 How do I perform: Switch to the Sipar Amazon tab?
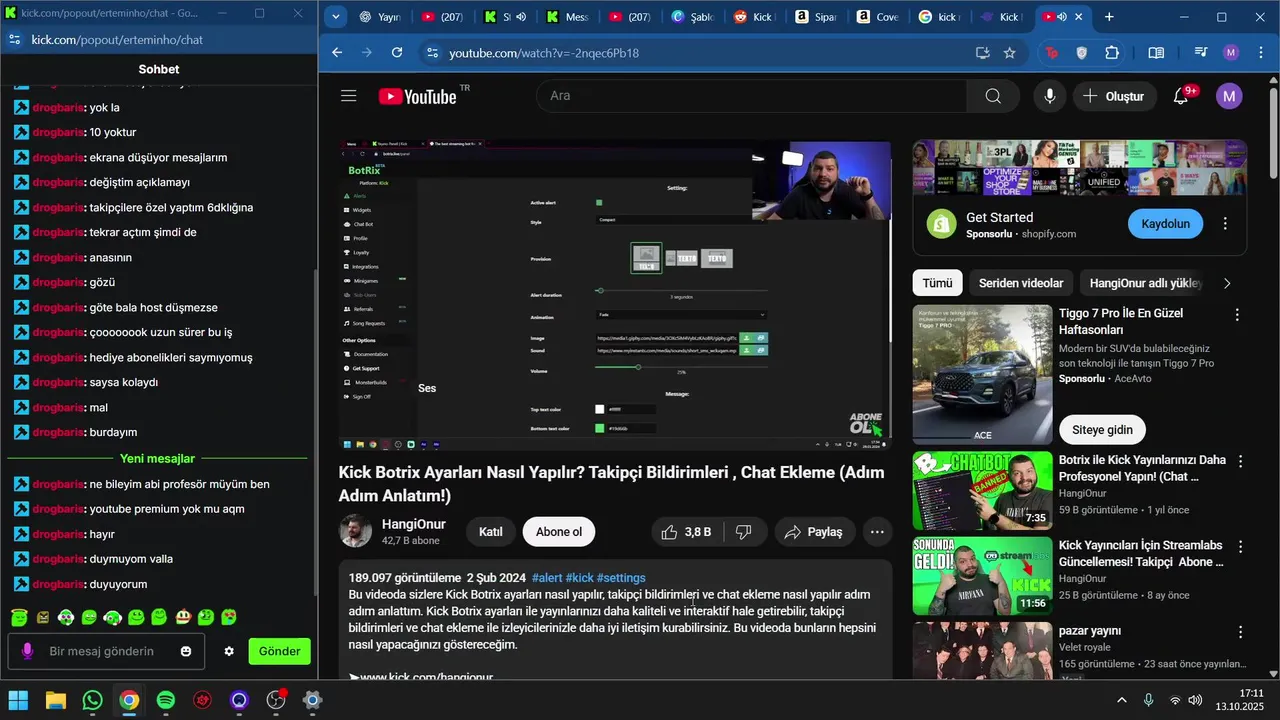[816, 17]
